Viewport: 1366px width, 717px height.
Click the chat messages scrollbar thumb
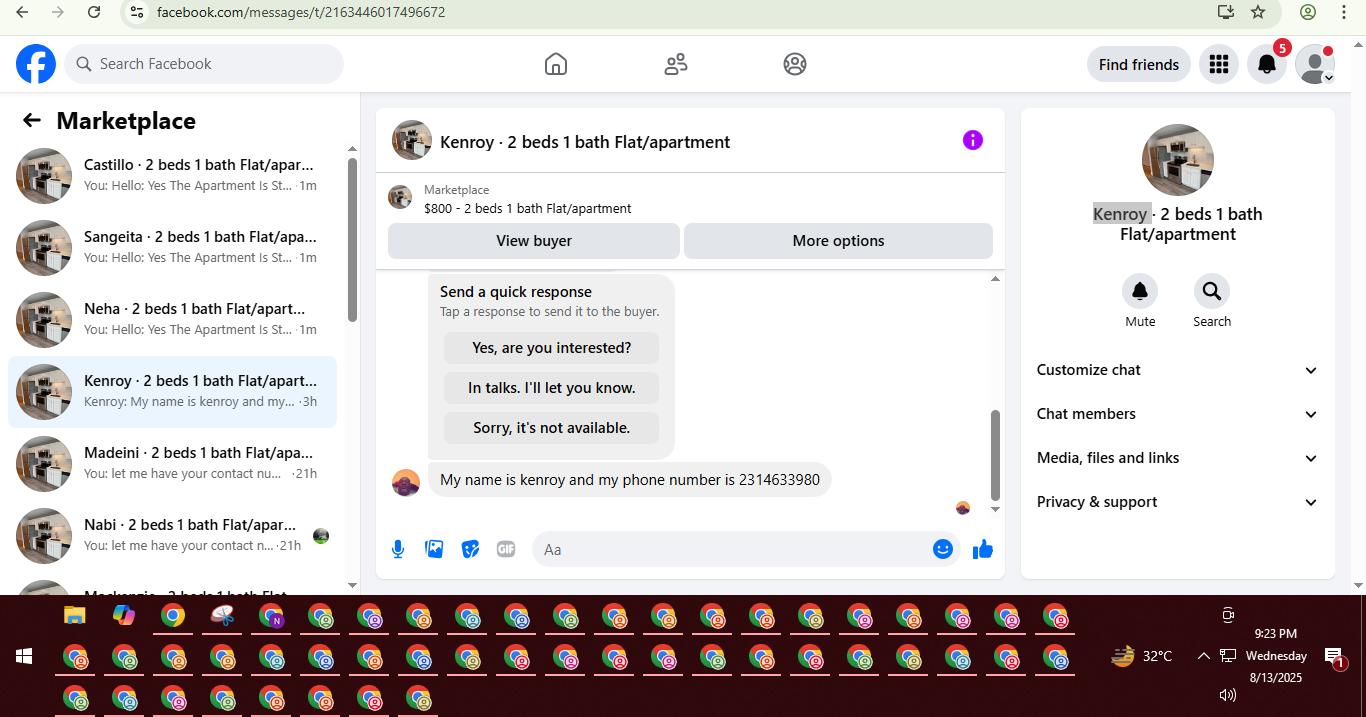coord(995,455)
